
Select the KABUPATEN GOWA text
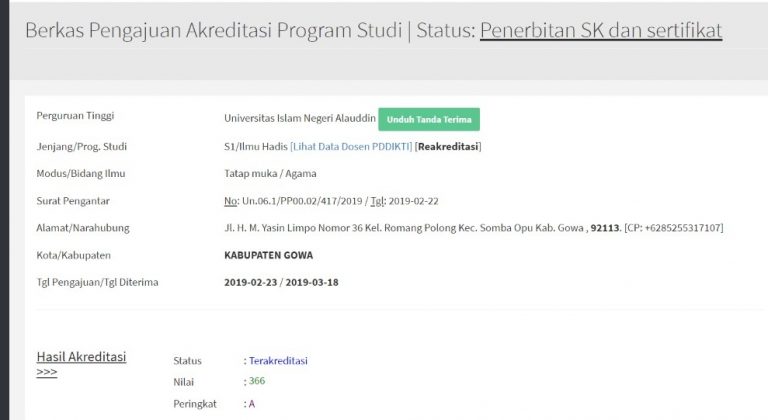click(268, 255)
